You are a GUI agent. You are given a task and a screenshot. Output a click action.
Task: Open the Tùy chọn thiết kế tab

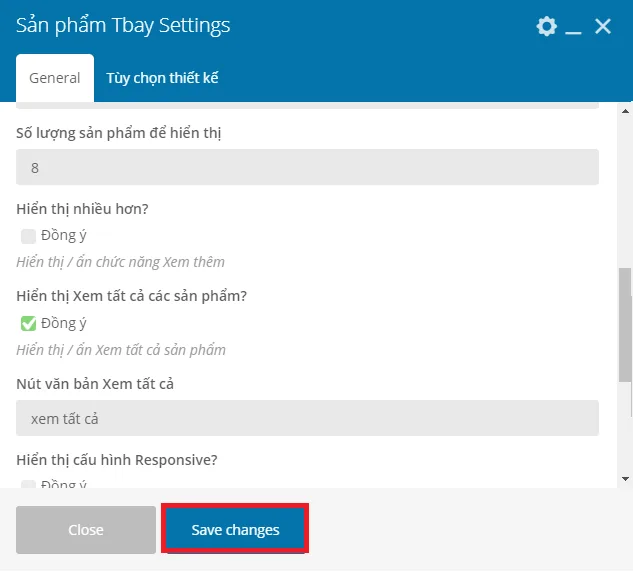point(162,78)
